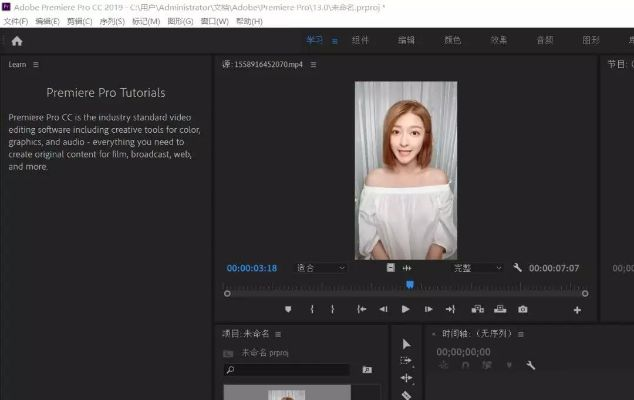Play the source clip

(405, 310)
